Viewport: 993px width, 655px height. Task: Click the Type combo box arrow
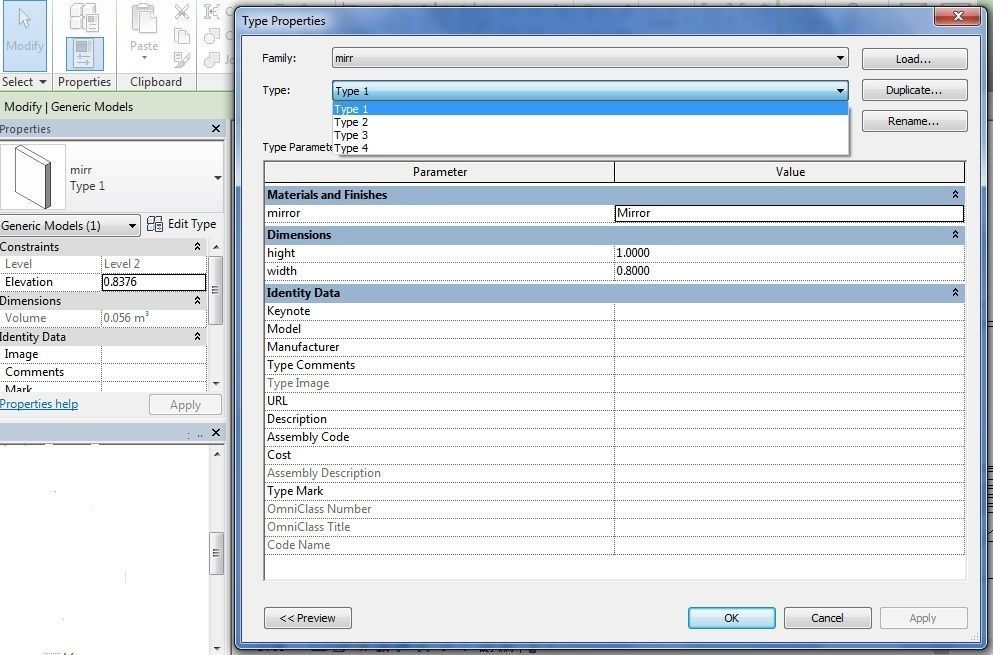pyautogui.click(x=840, y=91)
